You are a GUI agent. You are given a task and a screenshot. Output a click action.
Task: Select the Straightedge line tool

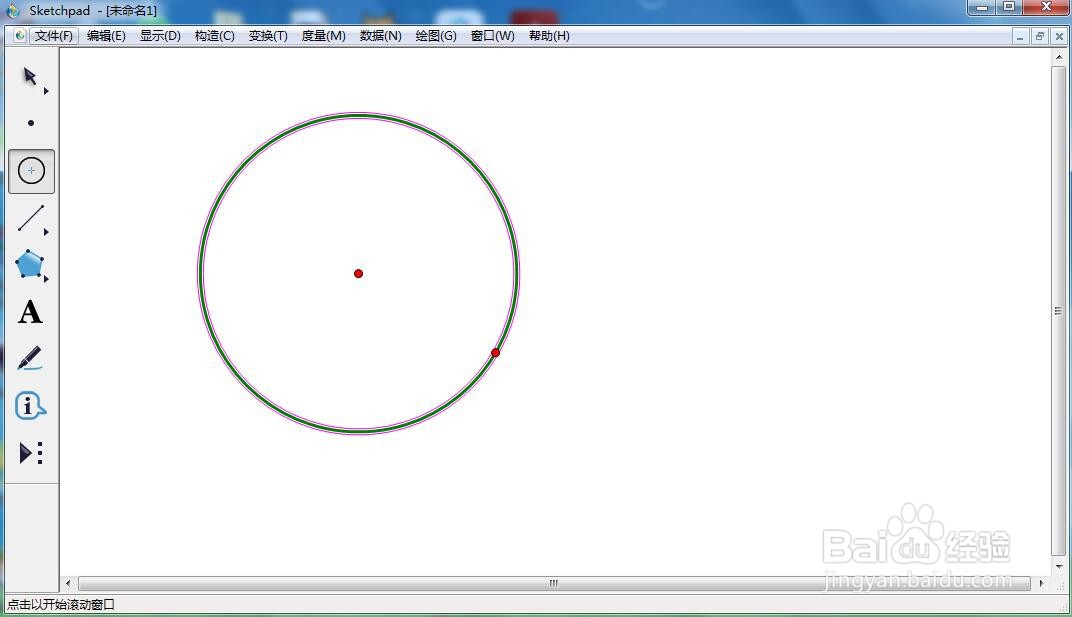pos(31,218)
